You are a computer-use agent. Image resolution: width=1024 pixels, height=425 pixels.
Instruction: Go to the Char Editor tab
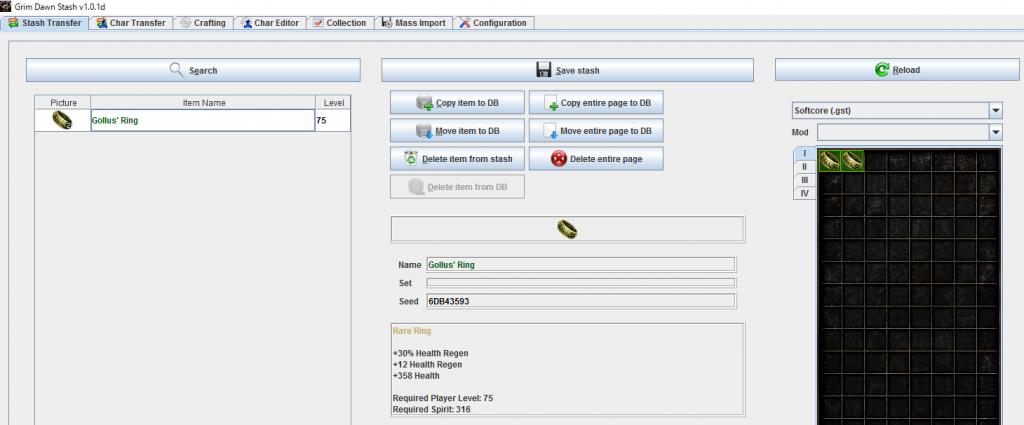point(270,23)
